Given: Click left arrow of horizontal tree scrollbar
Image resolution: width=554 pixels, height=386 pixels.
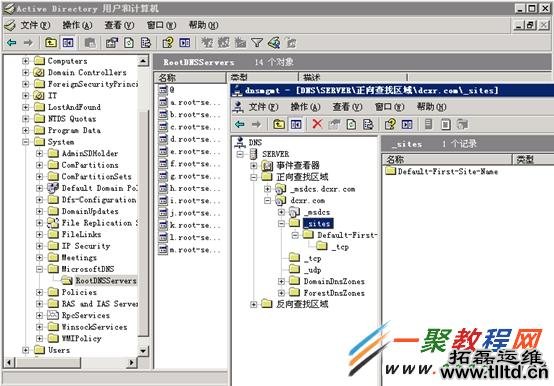Looking at the screenshot, I should pos(9,362).
